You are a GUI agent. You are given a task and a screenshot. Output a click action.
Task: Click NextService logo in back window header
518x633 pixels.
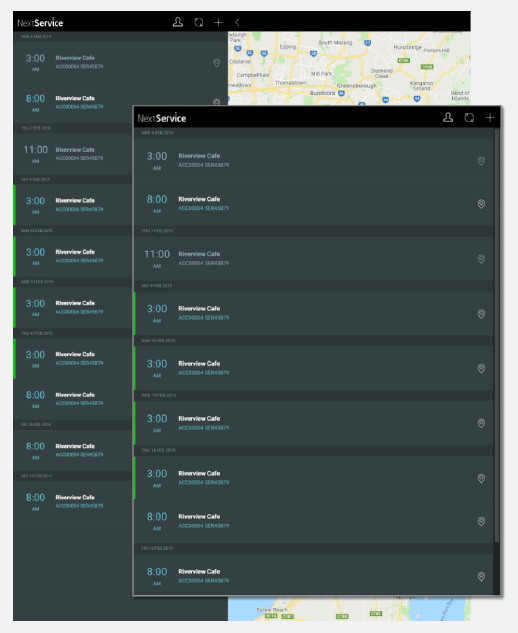pyautogui.click(x=40, y=23)
